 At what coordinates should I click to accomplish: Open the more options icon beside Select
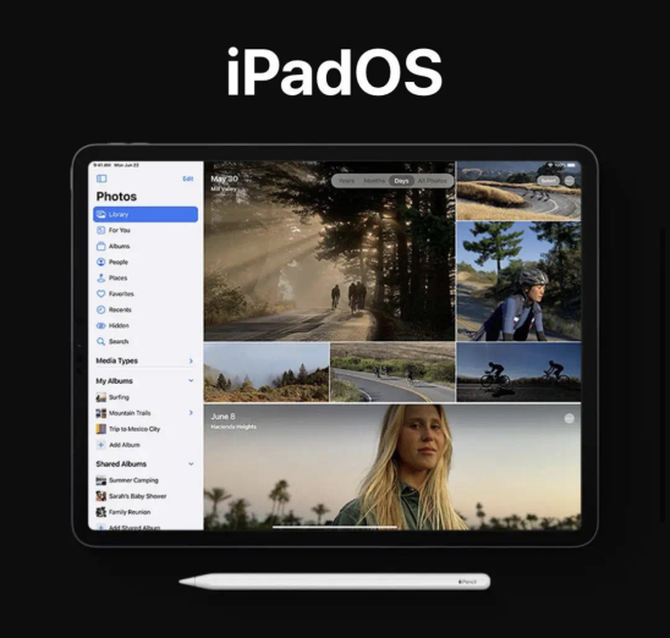(570, 181)
